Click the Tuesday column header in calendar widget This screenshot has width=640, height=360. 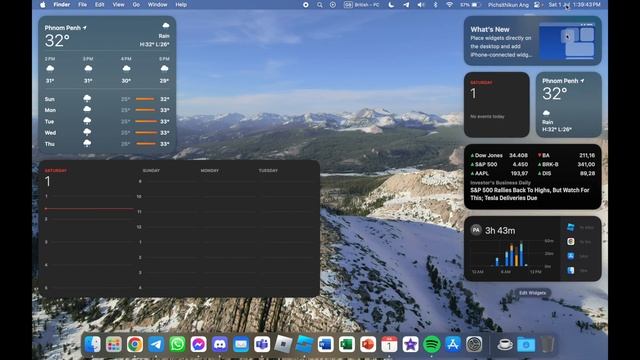[268, 171]
